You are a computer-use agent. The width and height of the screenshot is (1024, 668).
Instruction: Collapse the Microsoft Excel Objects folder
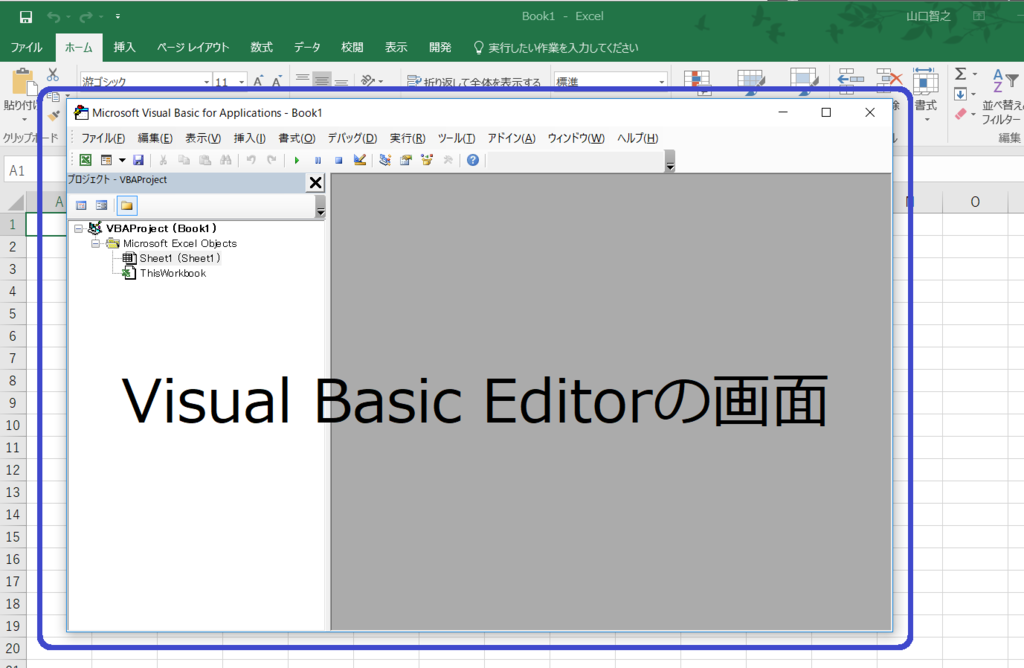95,244
